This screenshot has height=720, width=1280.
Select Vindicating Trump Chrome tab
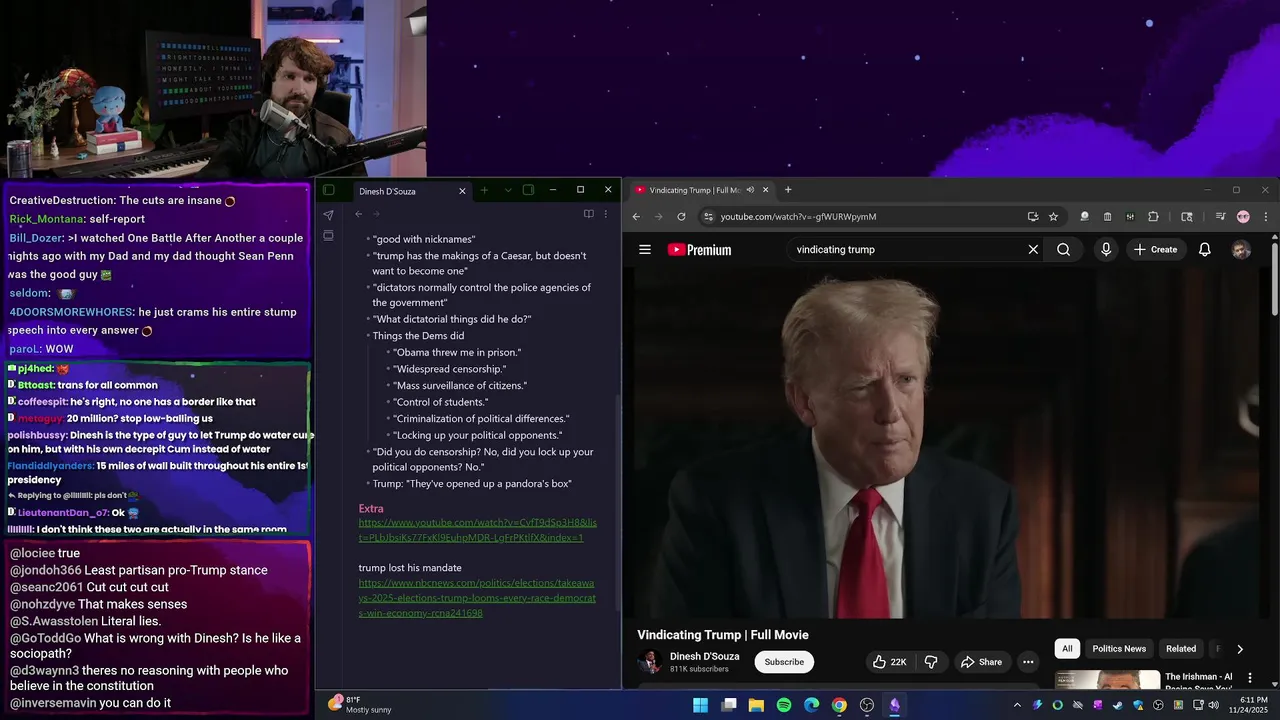(700, 190)
